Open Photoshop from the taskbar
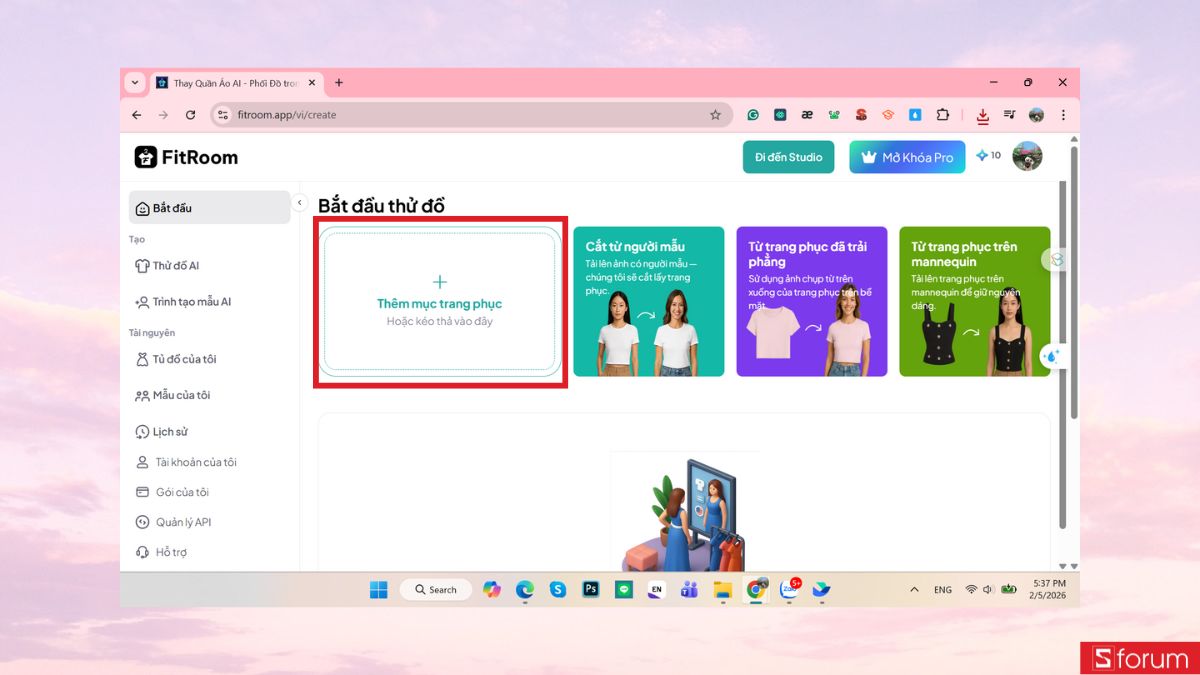The height and width of the screenshot is (675, 1200). [x=591, y=590]
